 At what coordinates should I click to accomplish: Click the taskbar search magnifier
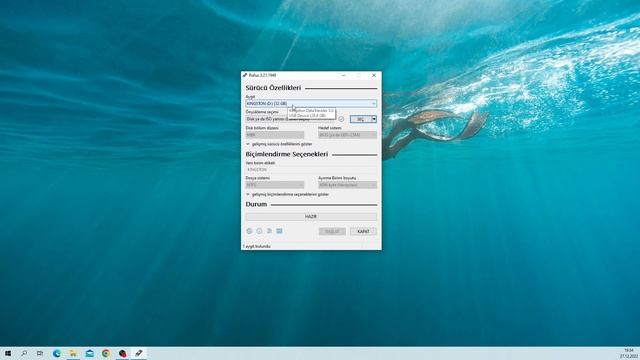click(x=24, y=353)
